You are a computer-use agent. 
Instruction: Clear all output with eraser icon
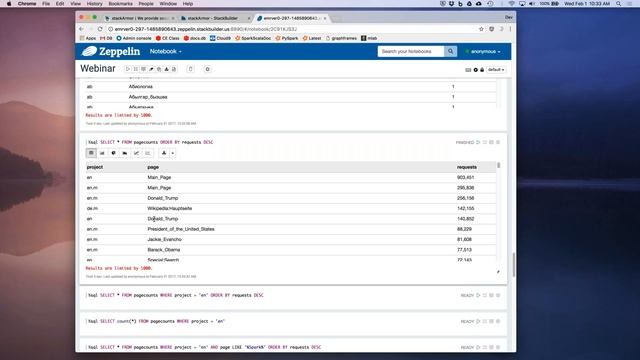(x=151, y=69)
